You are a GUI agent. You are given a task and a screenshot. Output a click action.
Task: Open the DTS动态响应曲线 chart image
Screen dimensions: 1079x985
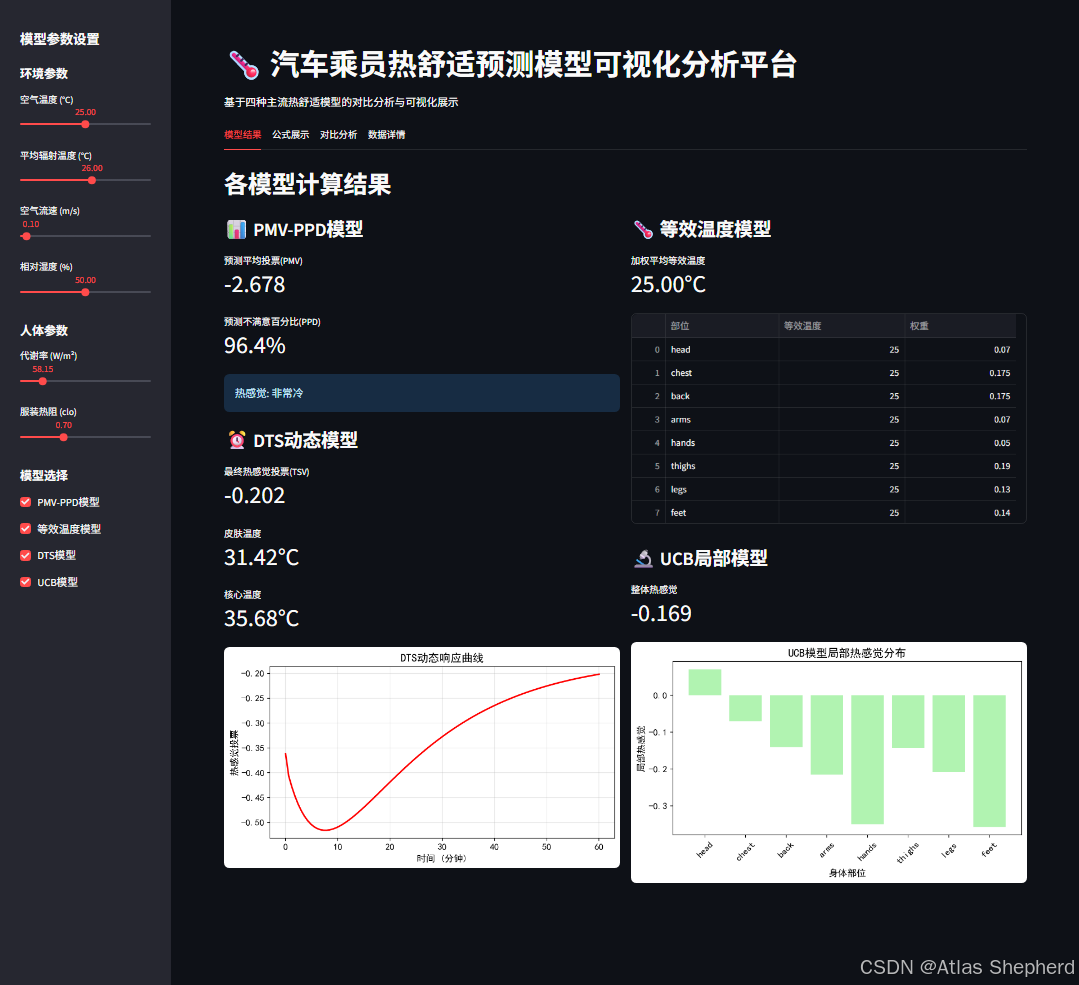tap(421, 757)
